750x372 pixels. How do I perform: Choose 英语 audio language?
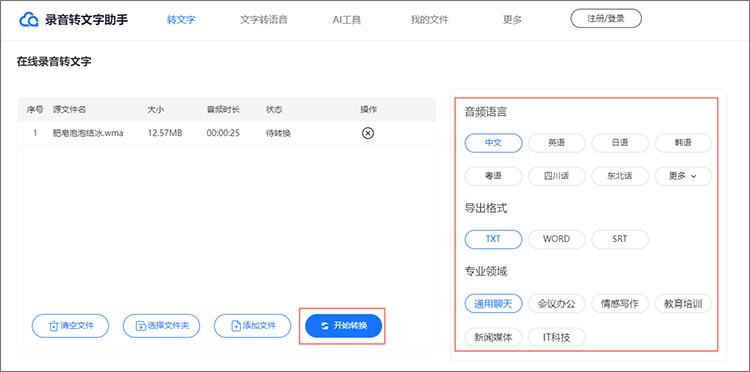(556, 143)
